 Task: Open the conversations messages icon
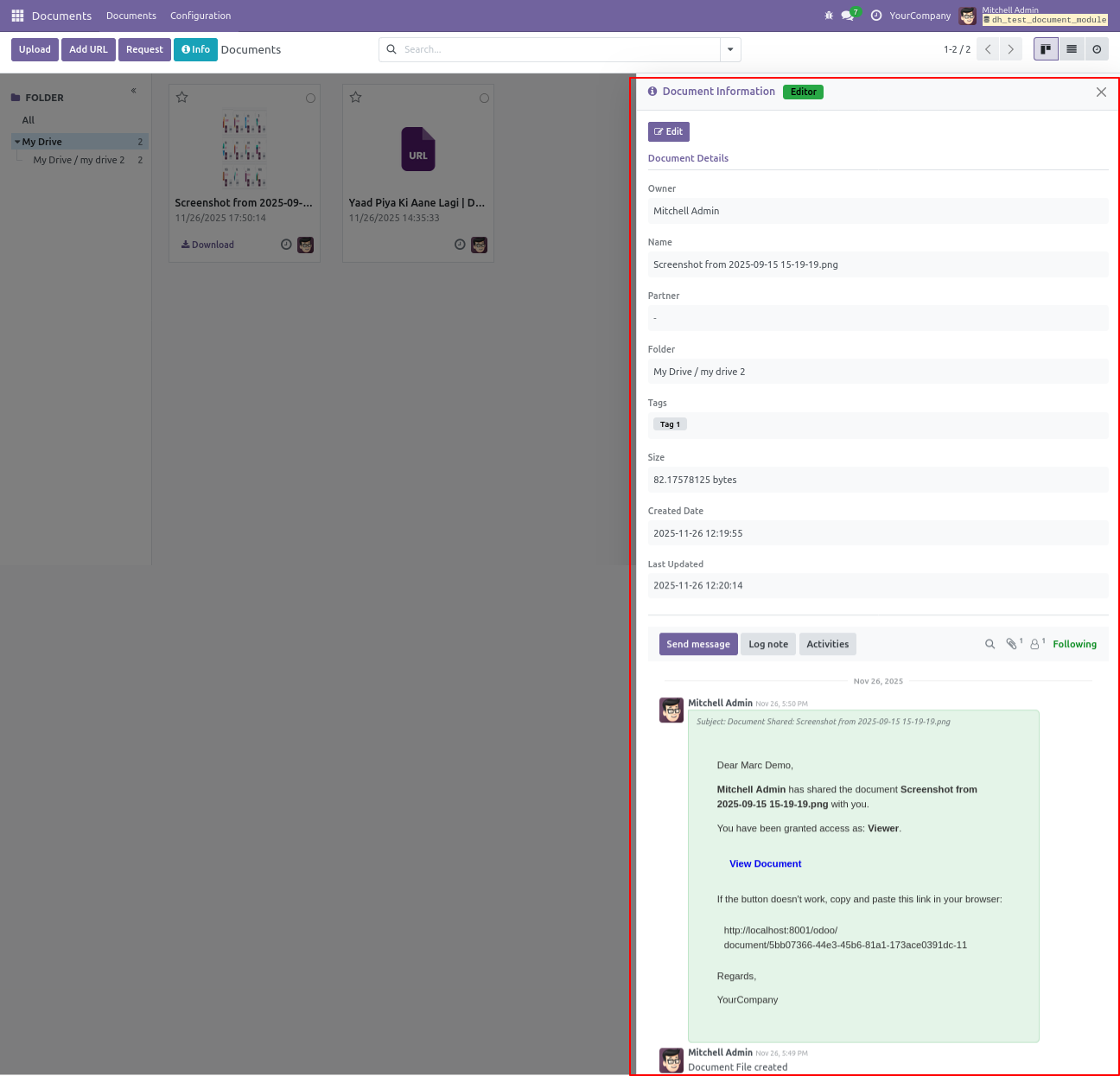click(848, 16)
